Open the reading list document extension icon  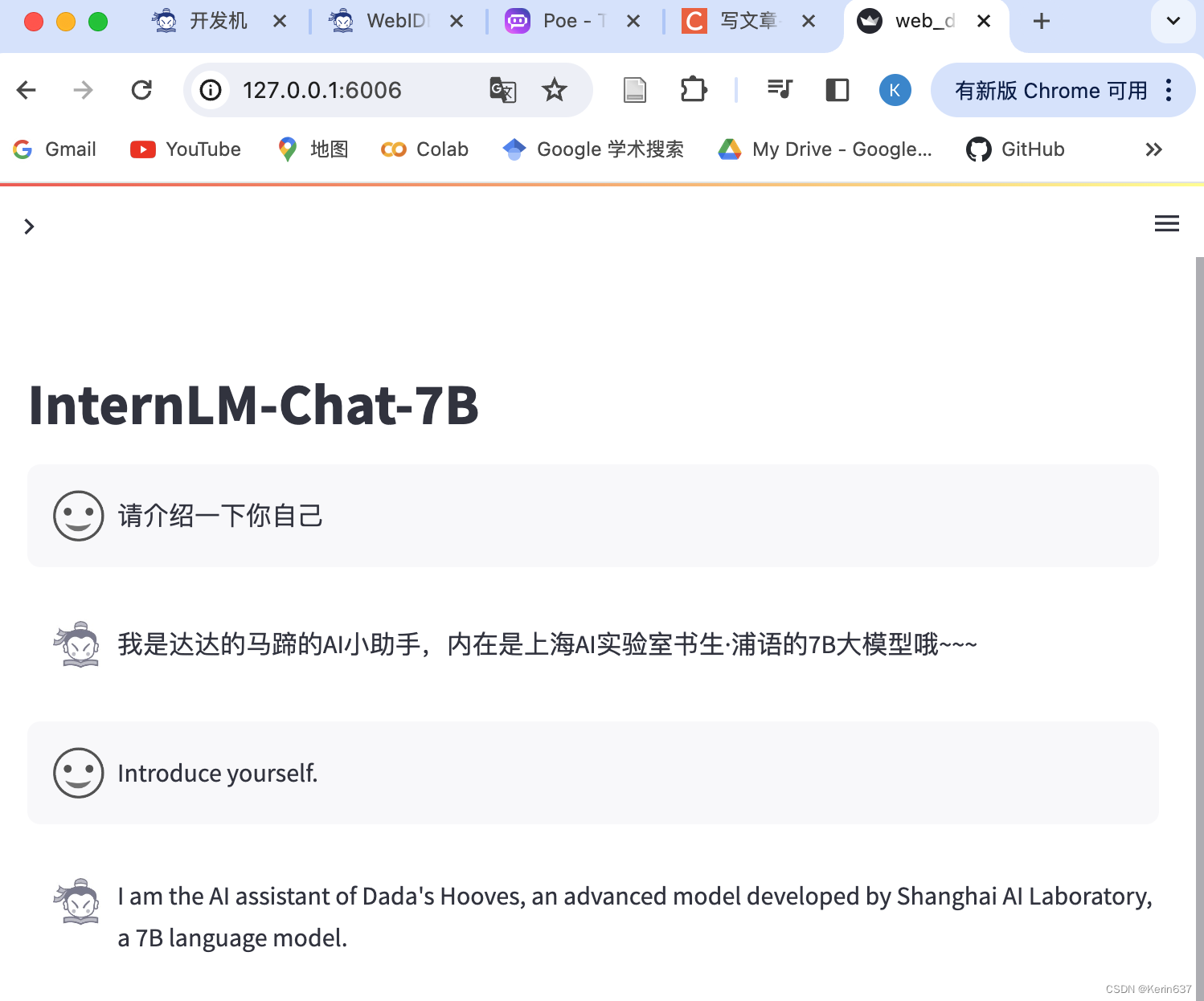point(635,90)
